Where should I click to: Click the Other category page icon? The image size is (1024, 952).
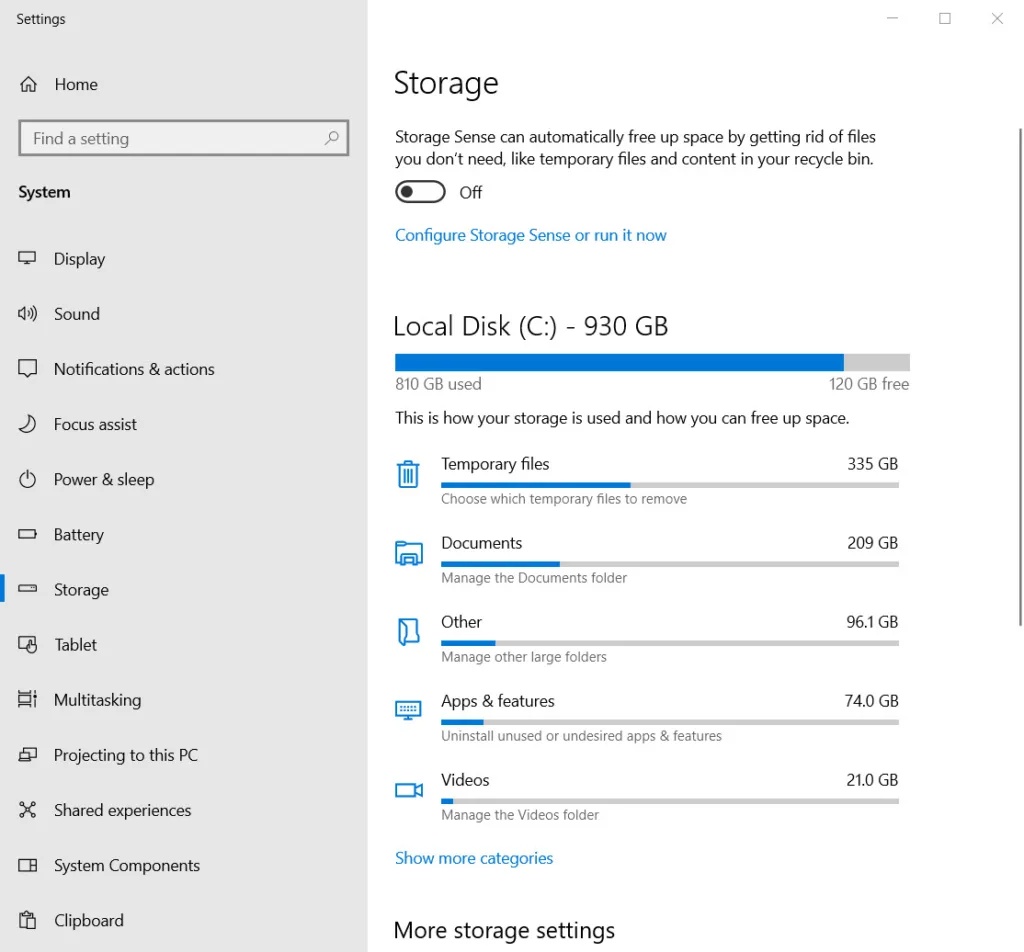(409, 631)
